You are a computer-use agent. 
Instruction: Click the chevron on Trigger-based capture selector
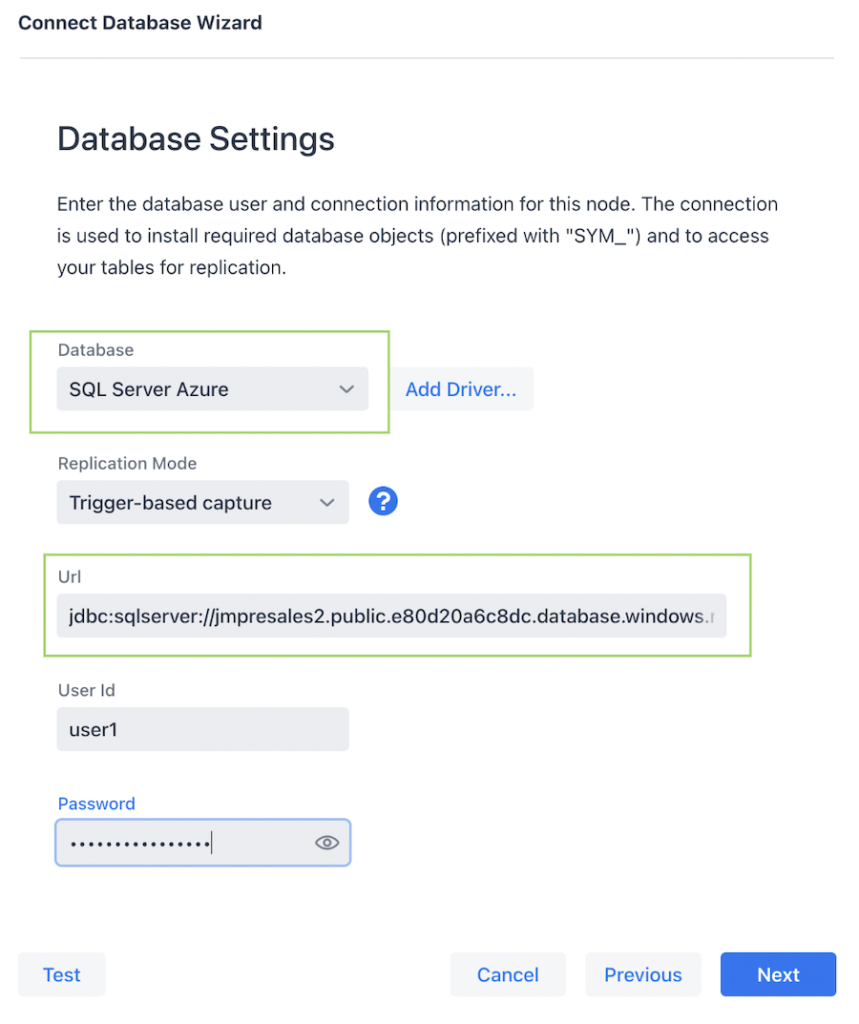[x=329, y=502]
